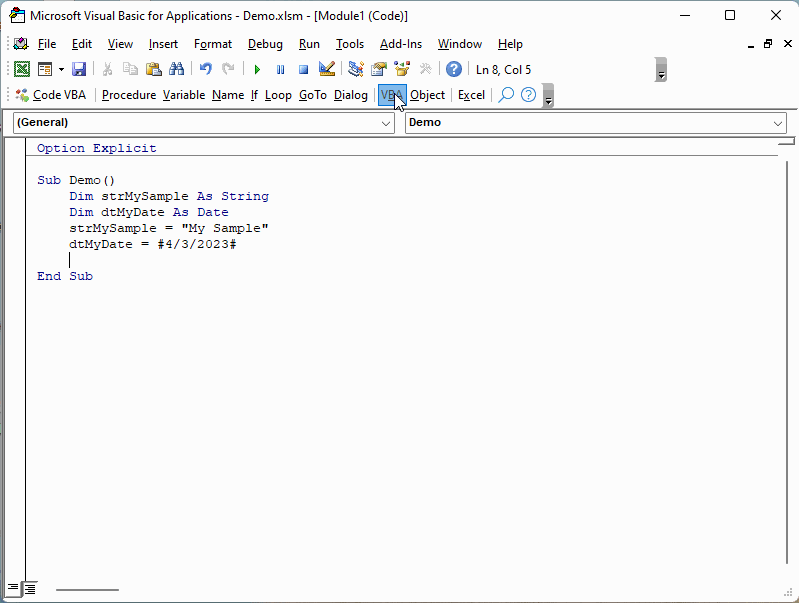Open the Tools menu
The width and height of the screenshot is (799, 603).
click(x=350, y=44)
